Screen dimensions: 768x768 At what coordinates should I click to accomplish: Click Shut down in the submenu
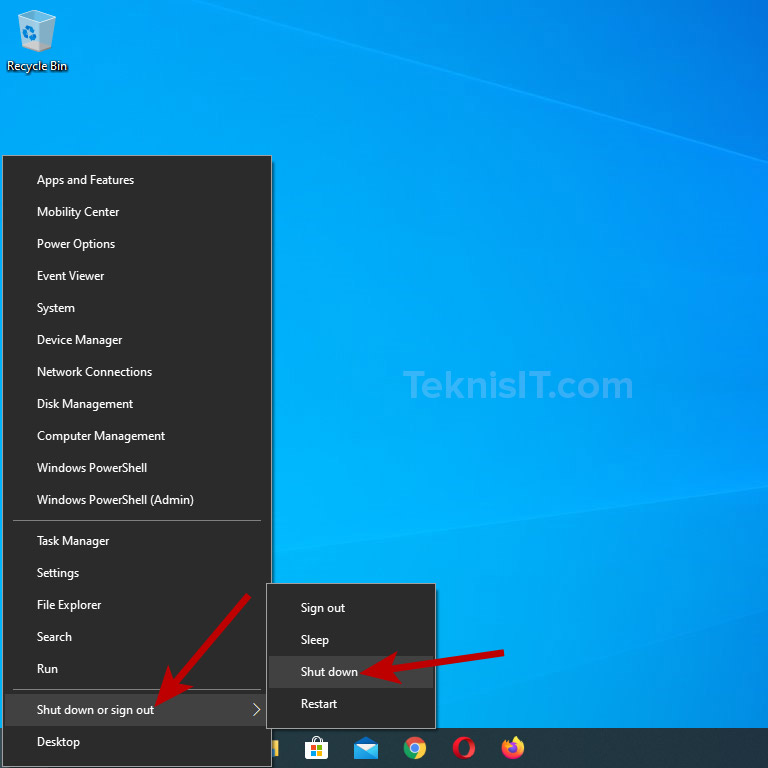point(351,672)
